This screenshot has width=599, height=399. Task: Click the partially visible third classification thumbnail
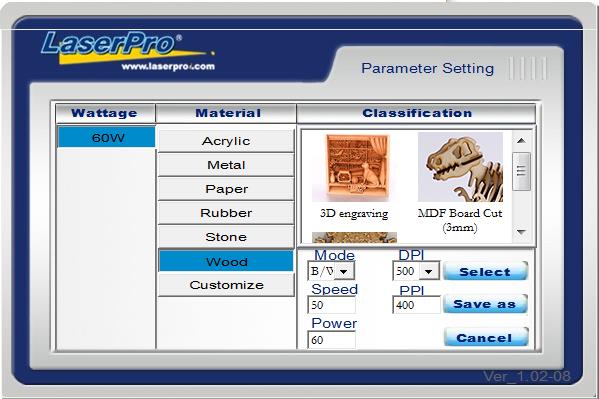click(354, 237)
